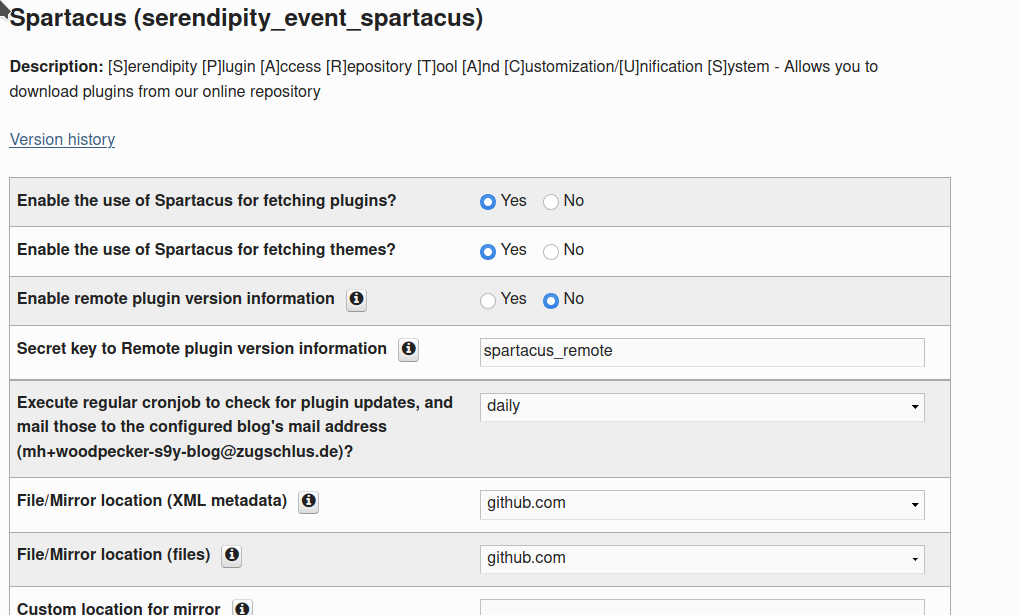Open the Version history link
The height and width of the screenshot is (615, 1021).
(62, 140)
